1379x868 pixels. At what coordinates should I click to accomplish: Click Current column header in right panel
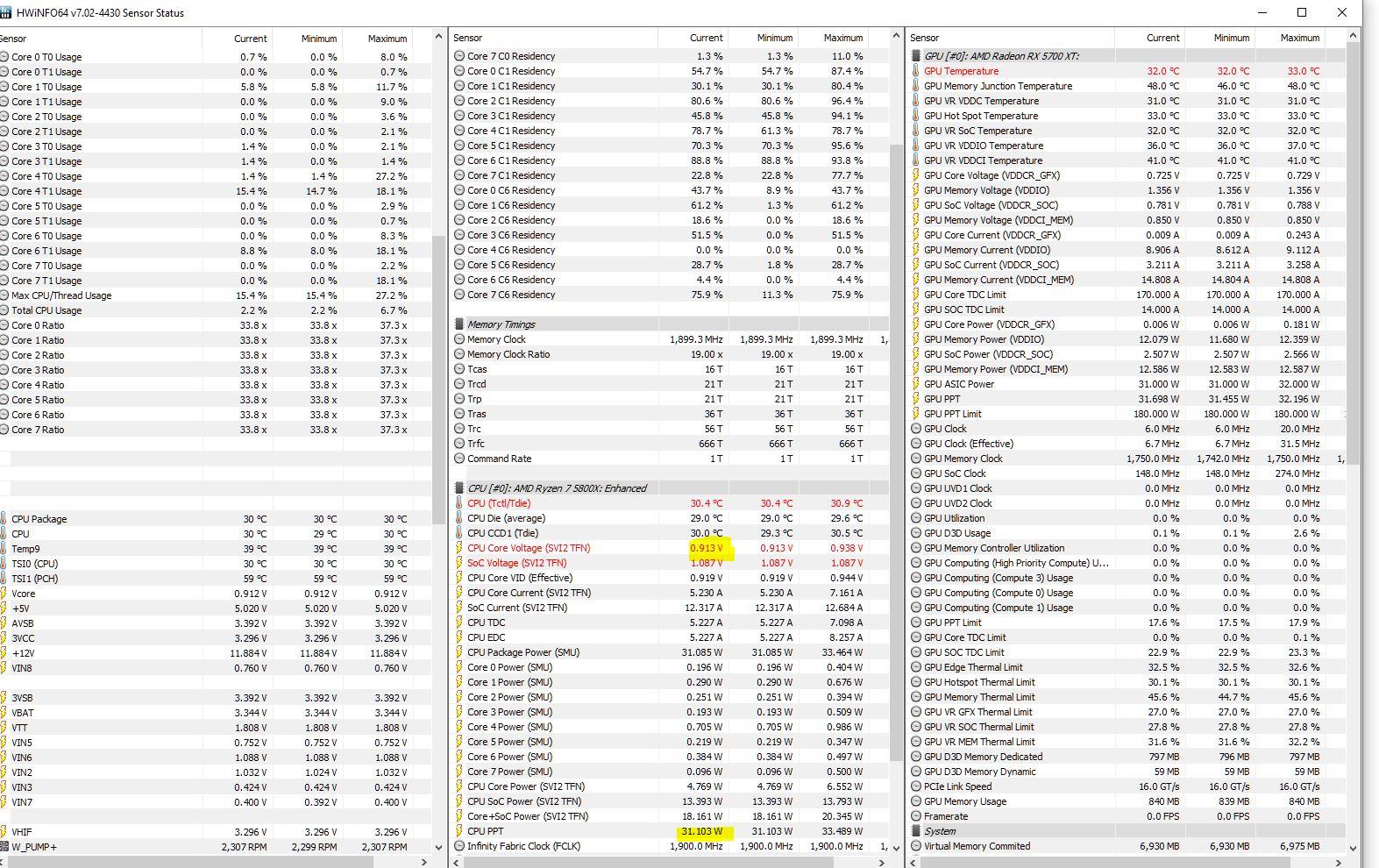[x=1149, y=38]
